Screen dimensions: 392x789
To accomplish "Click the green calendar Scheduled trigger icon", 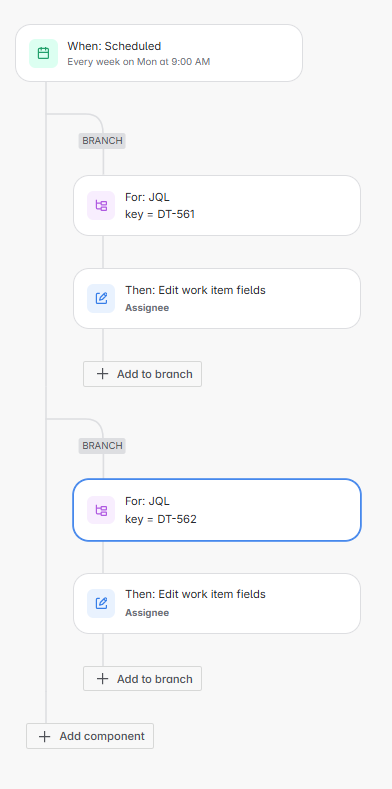I will click(43, 53).
